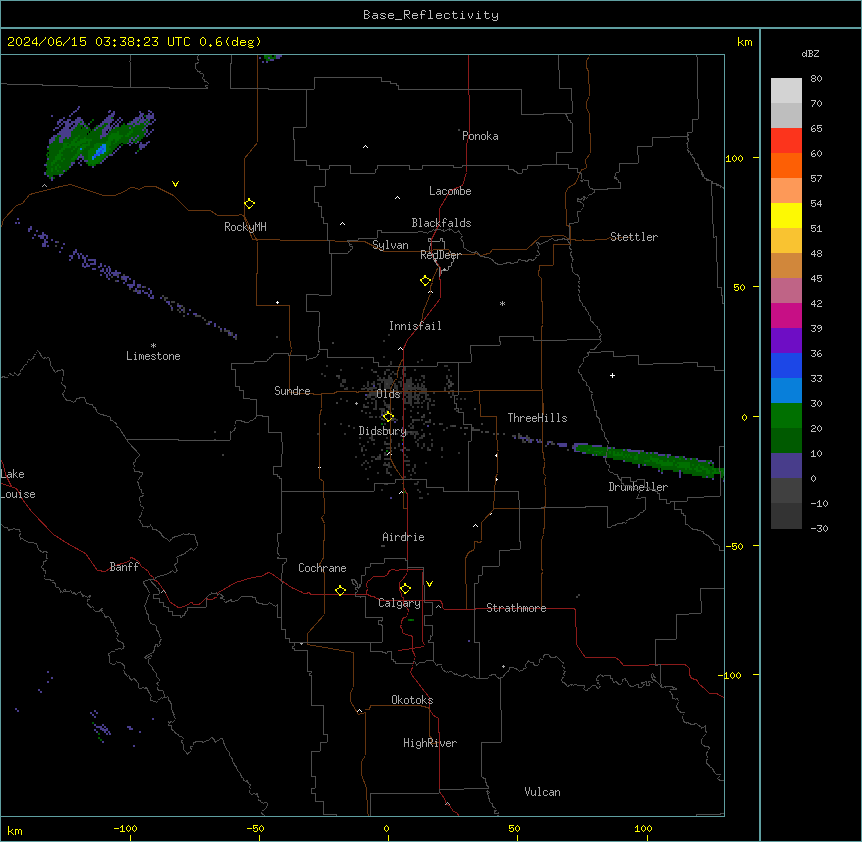Click the Cochrane town label

(322, 568)
